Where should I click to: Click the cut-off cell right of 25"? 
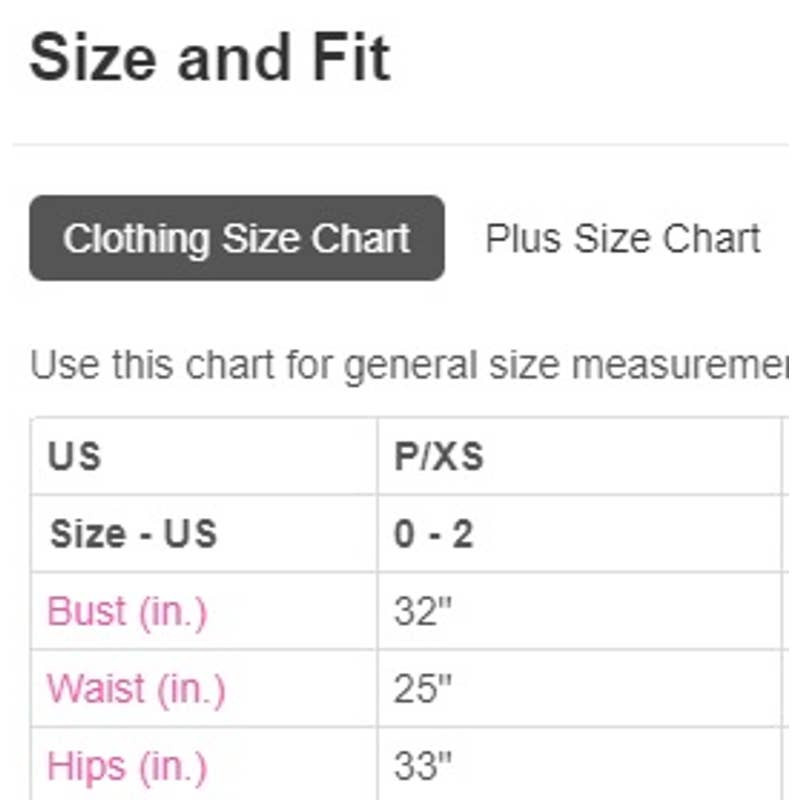[x=790, y=689]
